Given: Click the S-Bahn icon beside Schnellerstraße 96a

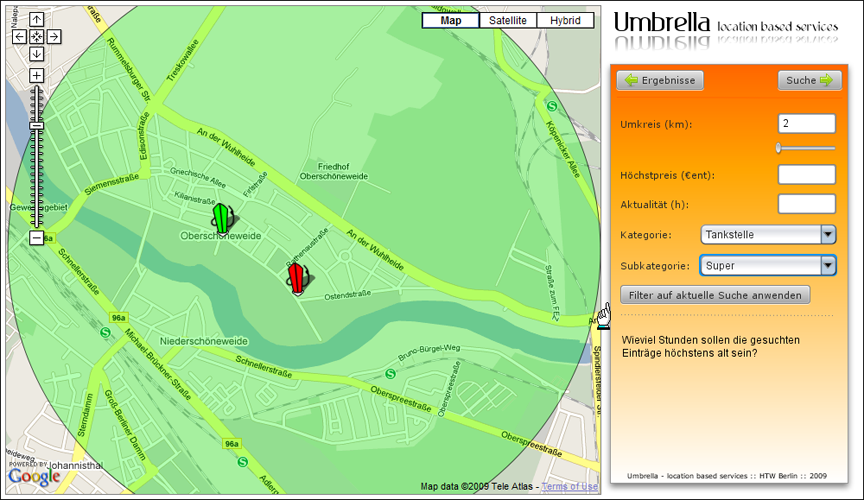Looking at the screenshot, I should click(x=105, y=332).
